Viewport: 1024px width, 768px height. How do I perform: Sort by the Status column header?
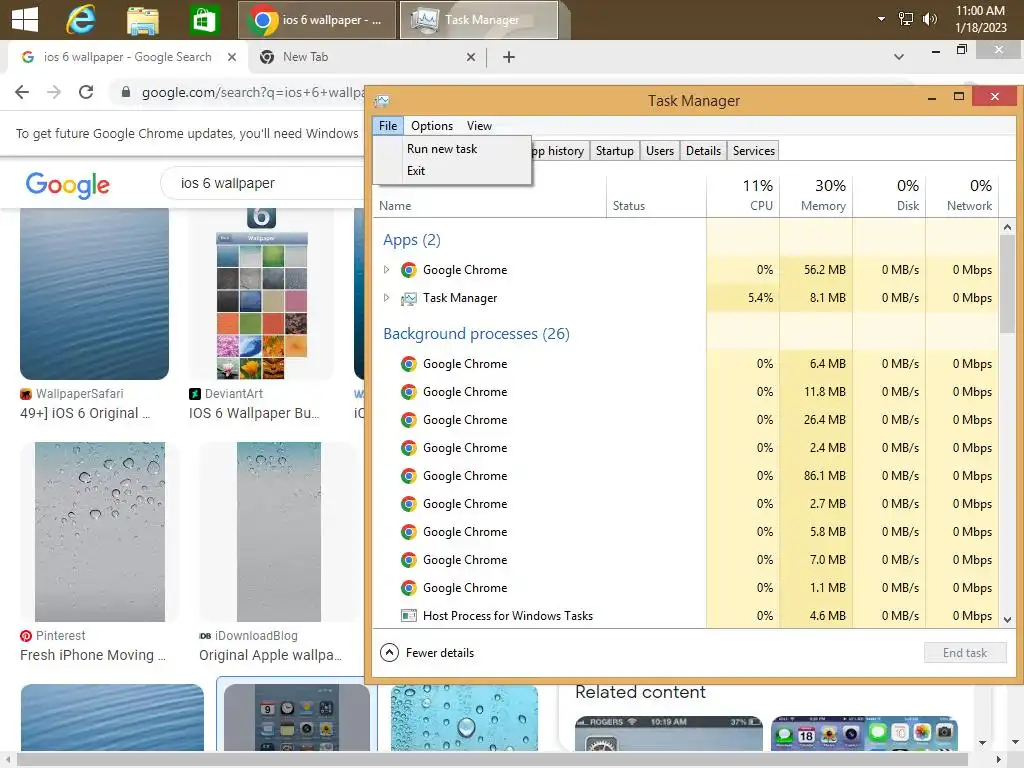point(656,197)
